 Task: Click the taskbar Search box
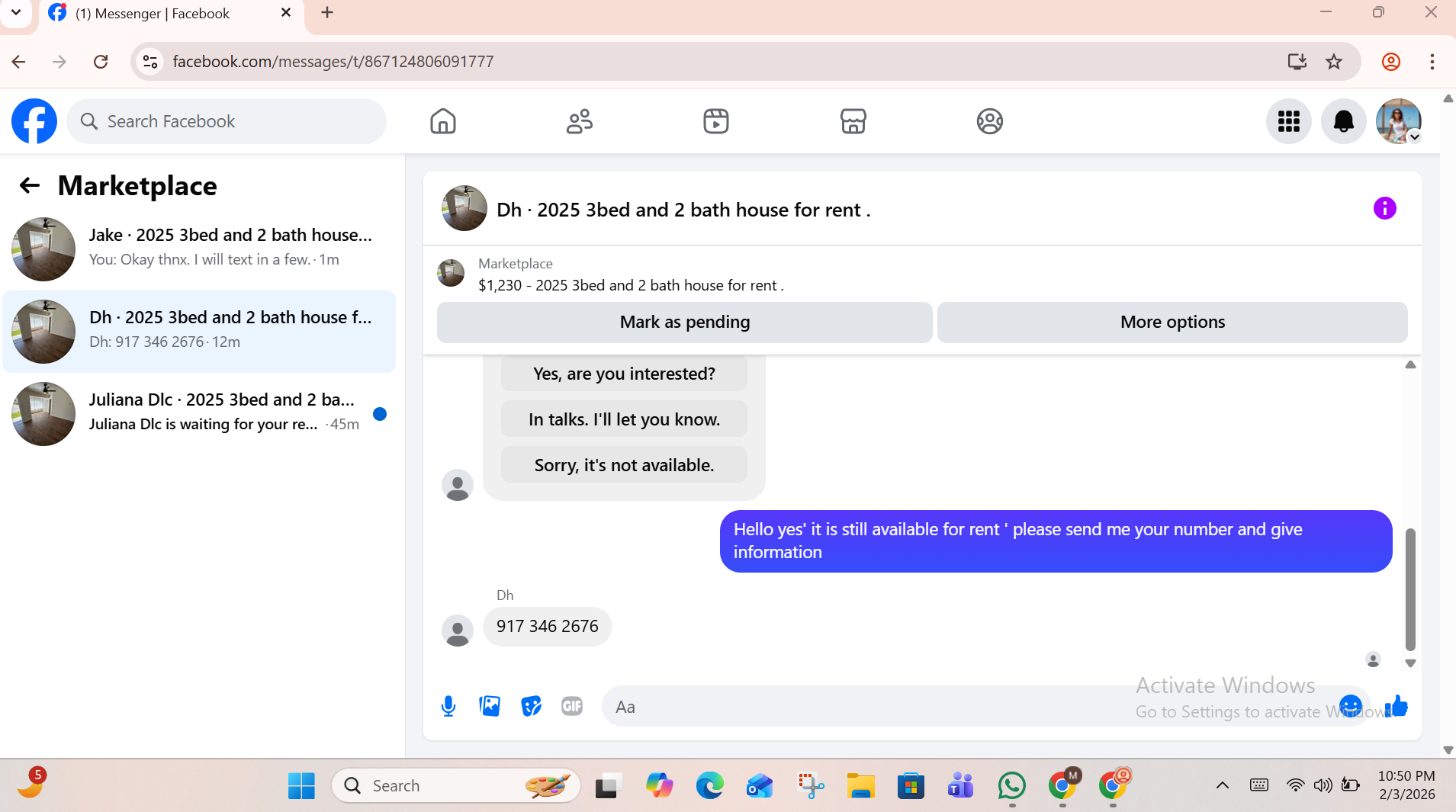[456, 785]
